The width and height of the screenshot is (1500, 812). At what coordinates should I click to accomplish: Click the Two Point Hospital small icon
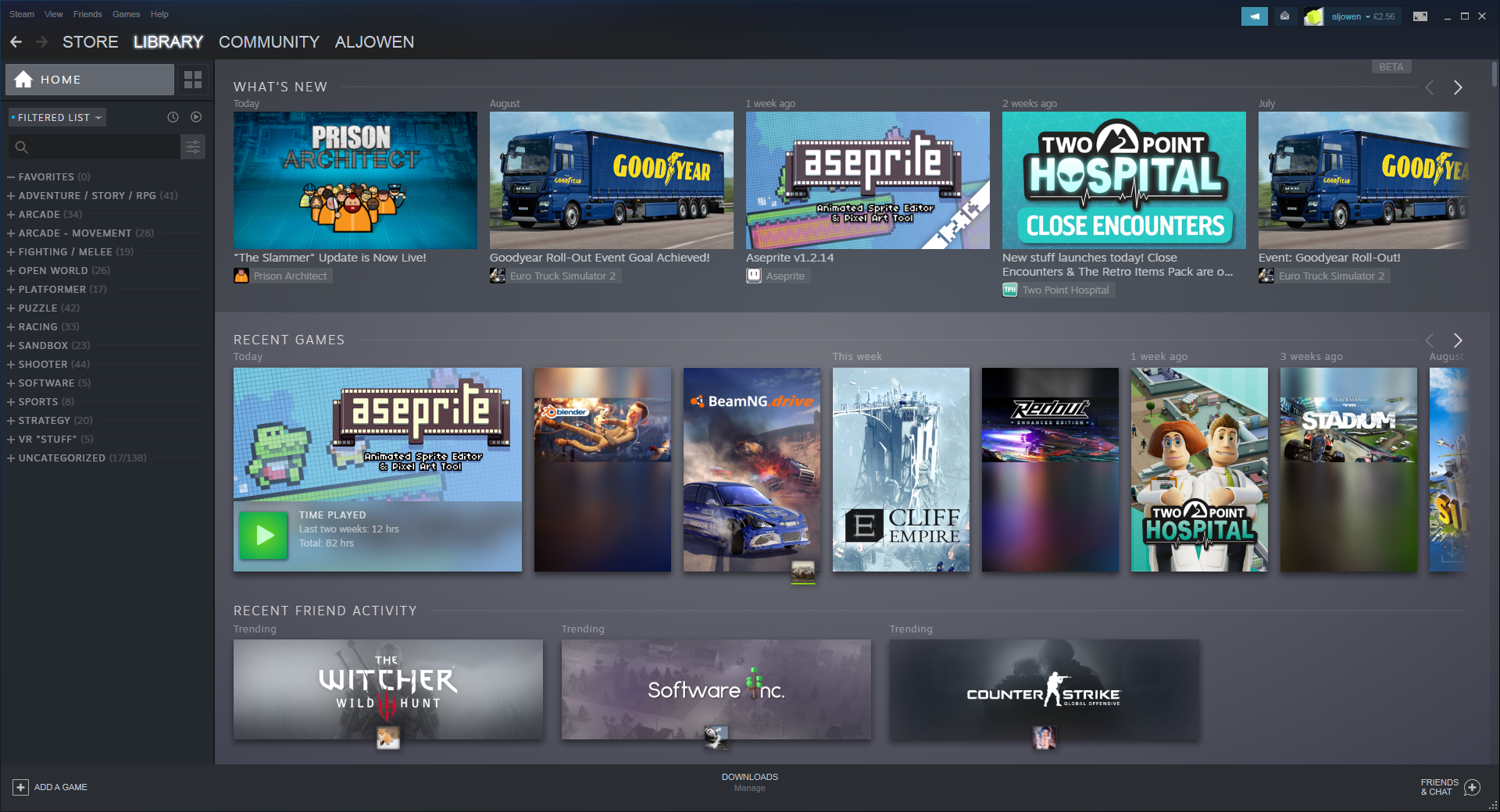tap(1010, 290)
